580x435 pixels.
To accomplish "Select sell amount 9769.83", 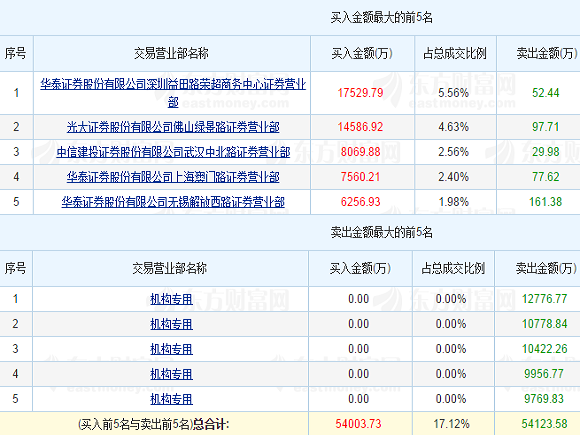I will (544, 399).
